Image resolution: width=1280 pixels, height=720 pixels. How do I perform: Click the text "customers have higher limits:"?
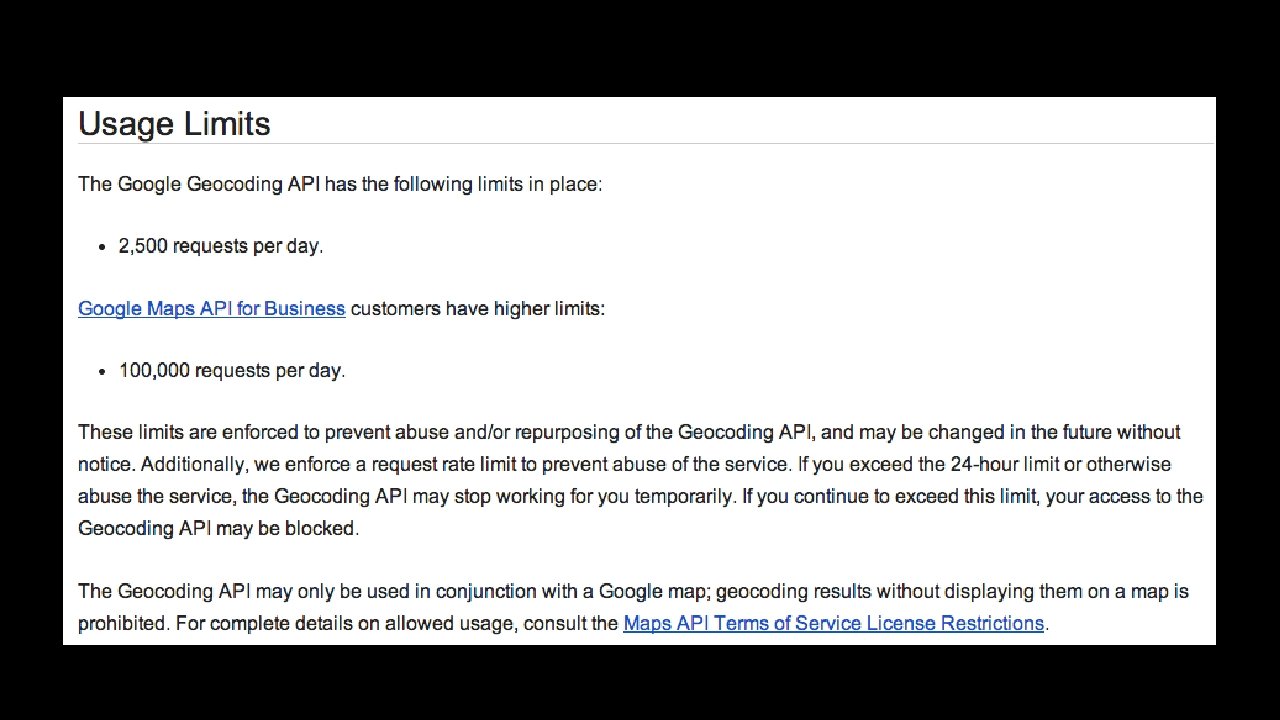pyautogui.click(x=477, y=308)
